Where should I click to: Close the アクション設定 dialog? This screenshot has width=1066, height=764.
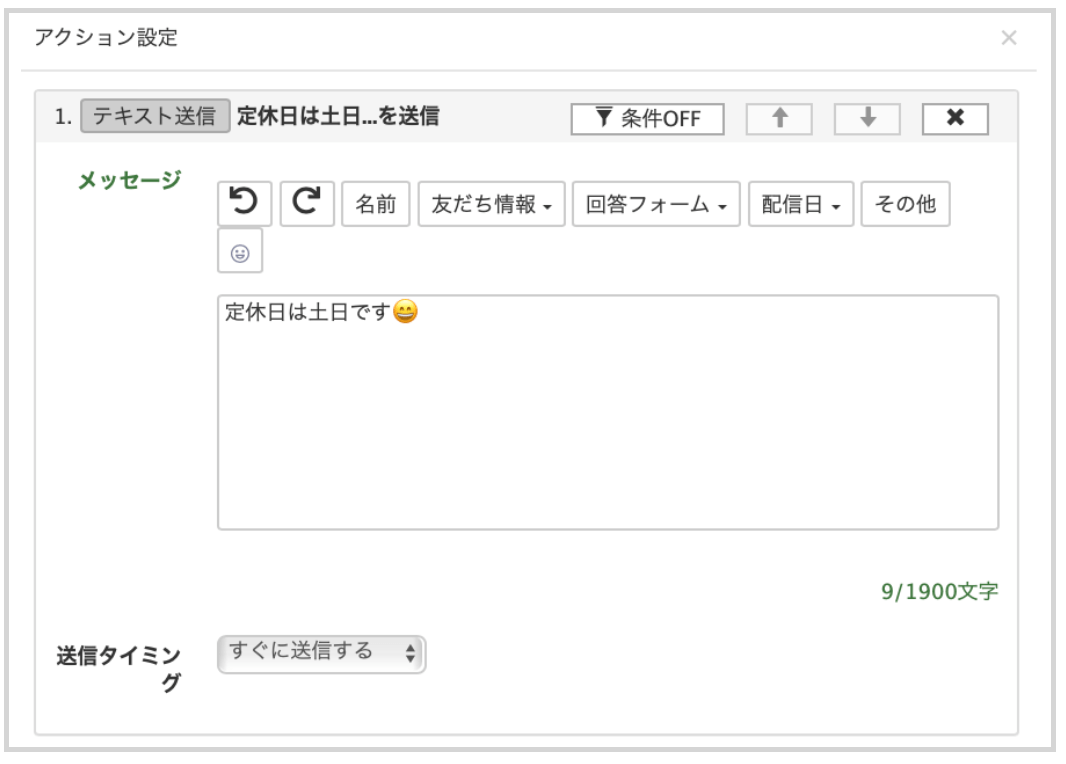point(1008,38)
